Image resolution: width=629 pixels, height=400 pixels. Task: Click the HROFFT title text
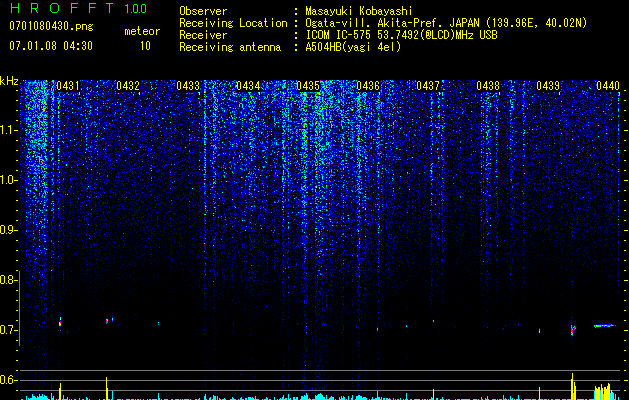[62, 8]
